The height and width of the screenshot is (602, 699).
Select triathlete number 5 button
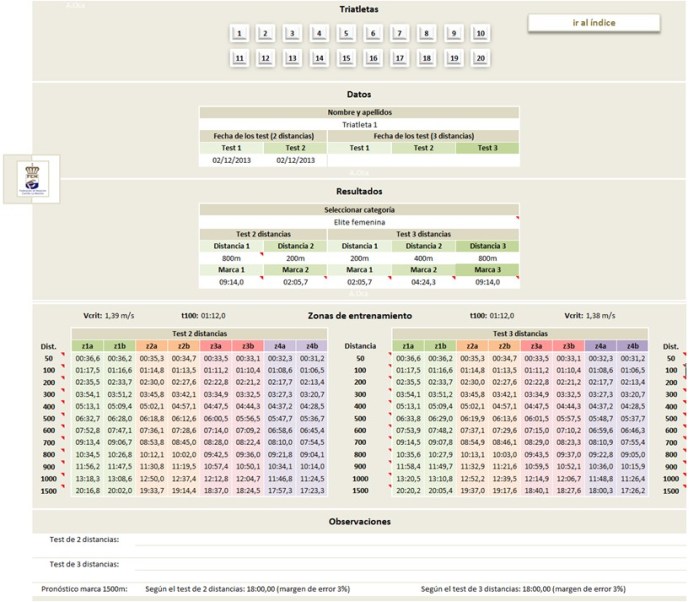346,34
